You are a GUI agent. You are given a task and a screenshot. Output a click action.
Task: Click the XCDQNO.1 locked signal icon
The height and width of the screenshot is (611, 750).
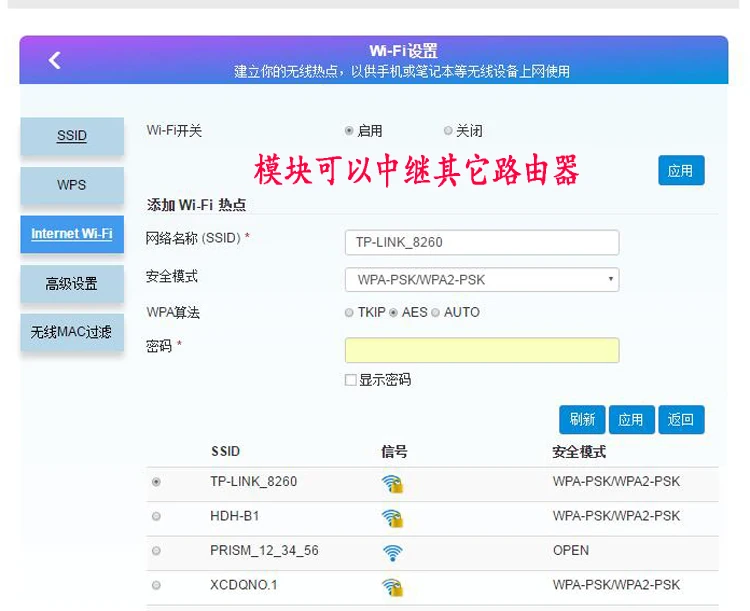tap(393, 587)
